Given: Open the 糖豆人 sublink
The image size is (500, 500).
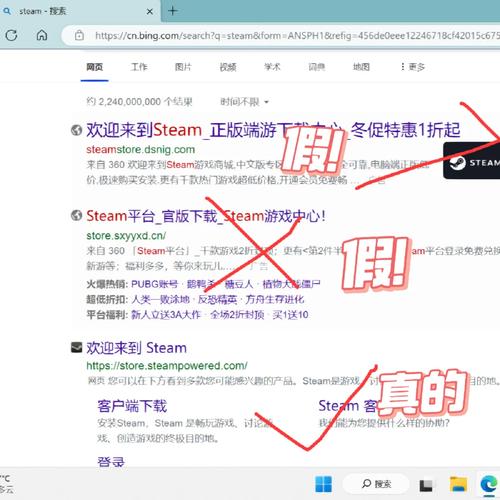Looking at the screenshot, I should (239, 284).
